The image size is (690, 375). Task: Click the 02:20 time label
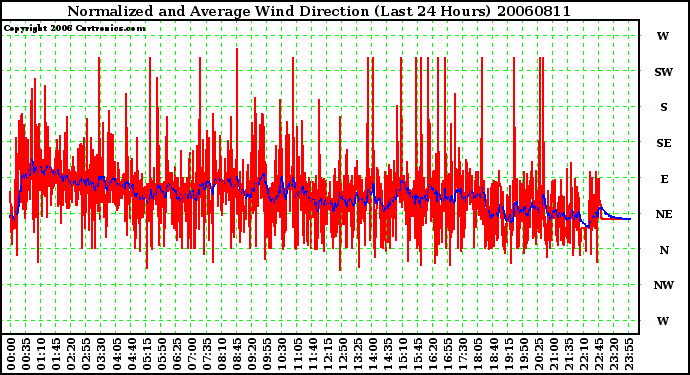coord(71,354)
